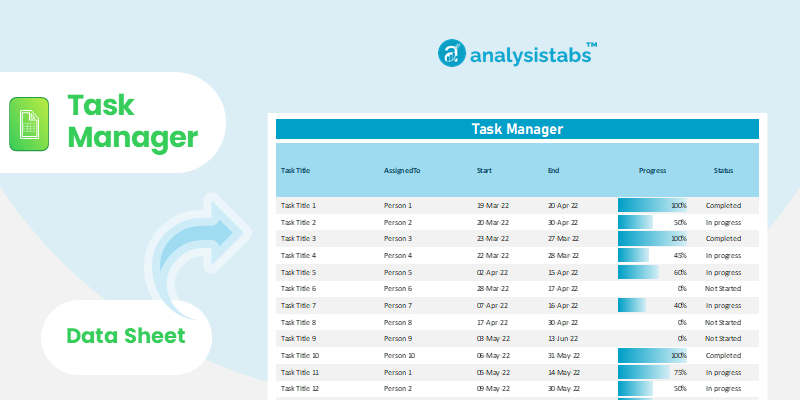Click Task Title 10's Completed status
This screenshot has height=400, width=800.
pyautogui.click(x=723, y=355)
